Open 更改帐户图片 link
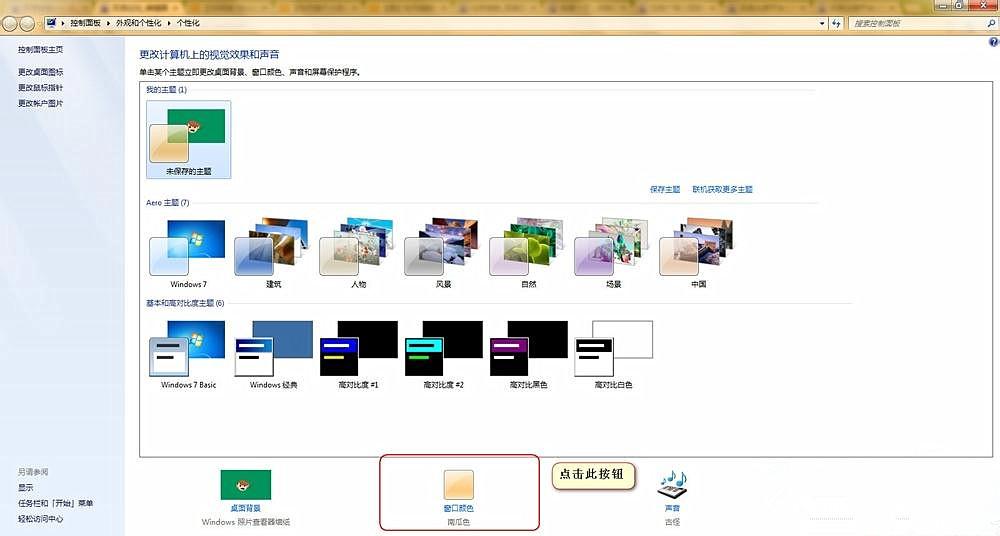The image size is (1000, 536). pos(41,103)
